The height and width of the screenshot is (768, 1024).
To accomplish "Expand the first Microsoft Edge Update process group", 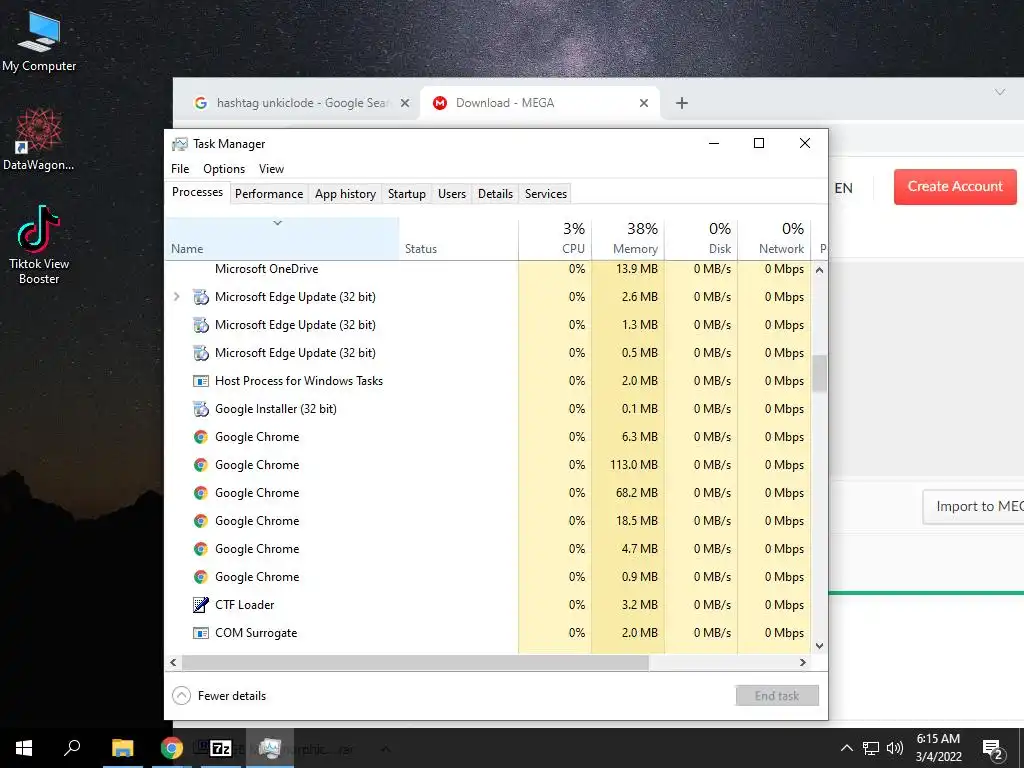I will click(176, 296).
